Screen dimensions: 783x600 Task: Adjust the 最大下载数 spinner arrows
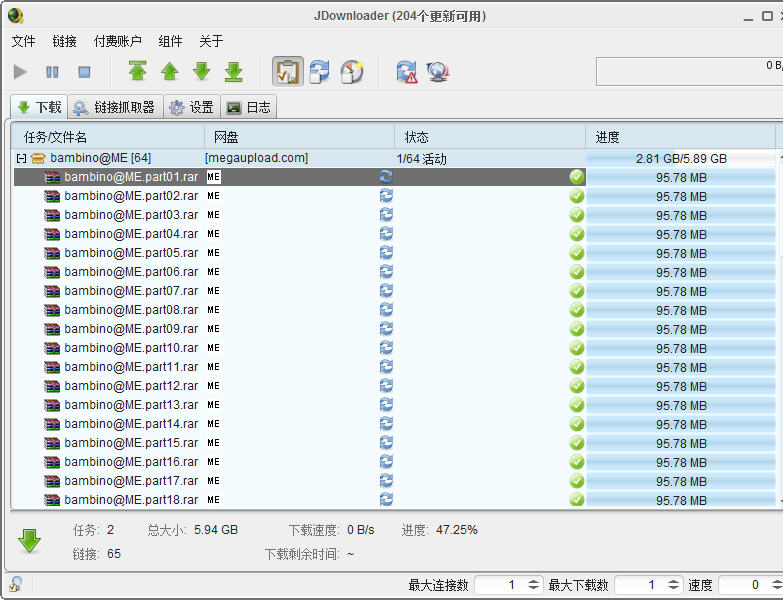674,585
